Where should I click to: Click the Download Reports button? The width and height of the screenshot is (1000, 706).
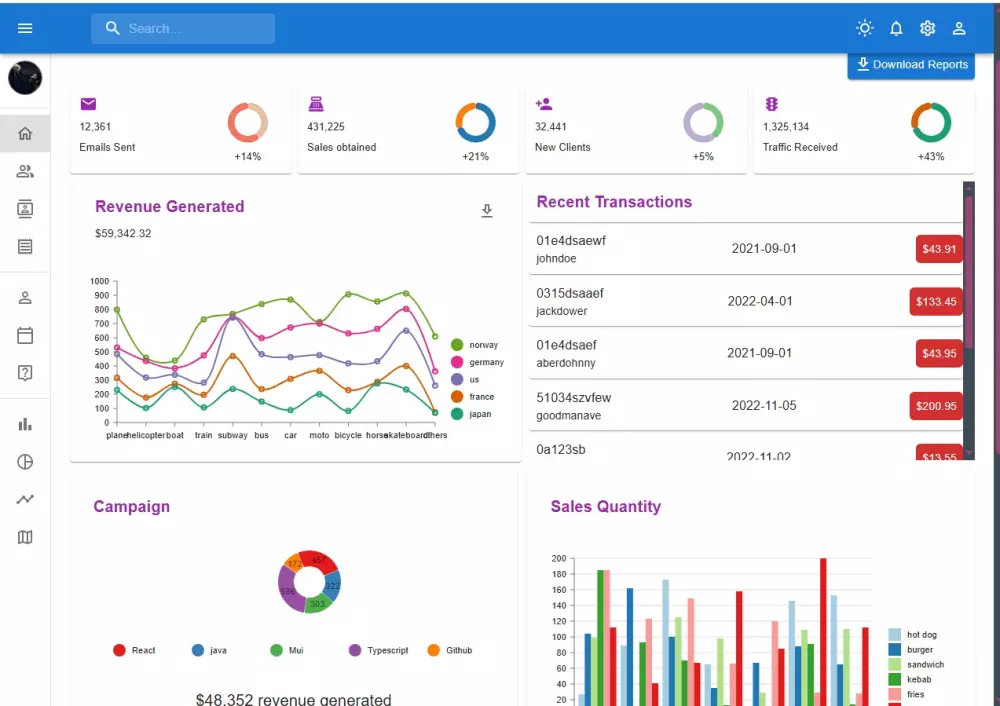click(911, 65)
